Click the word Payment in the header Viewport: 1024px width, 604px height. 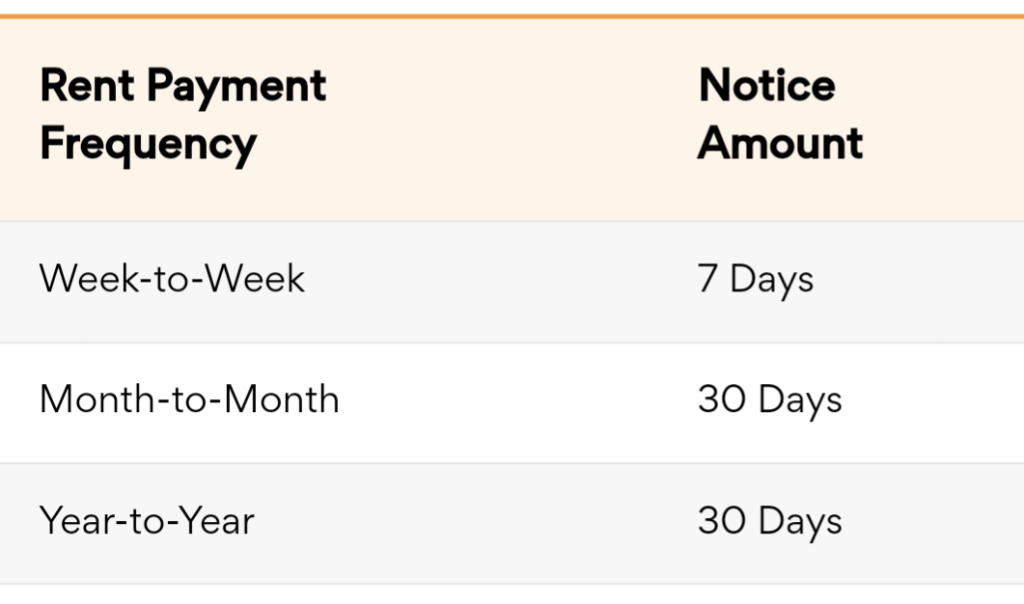point(236,87)
